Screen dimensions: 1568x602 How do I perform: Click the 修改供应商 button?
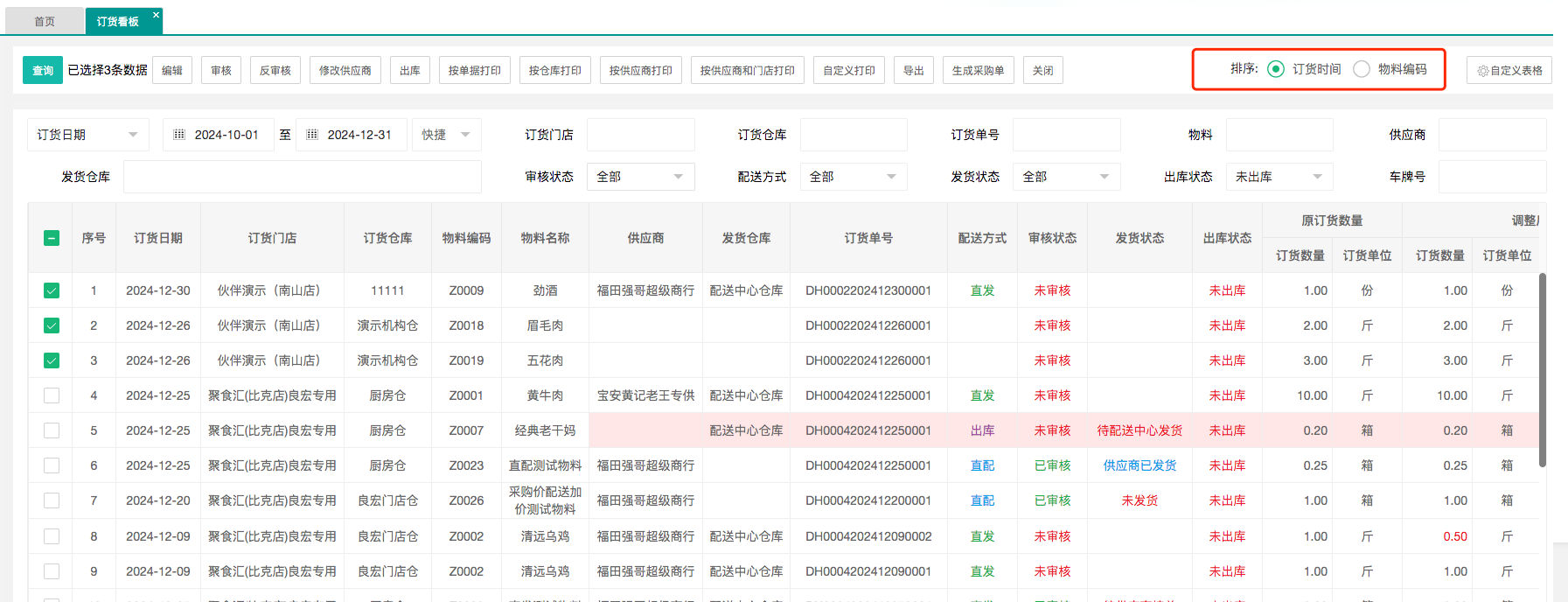pyautogui.click(x=345, y=71)
